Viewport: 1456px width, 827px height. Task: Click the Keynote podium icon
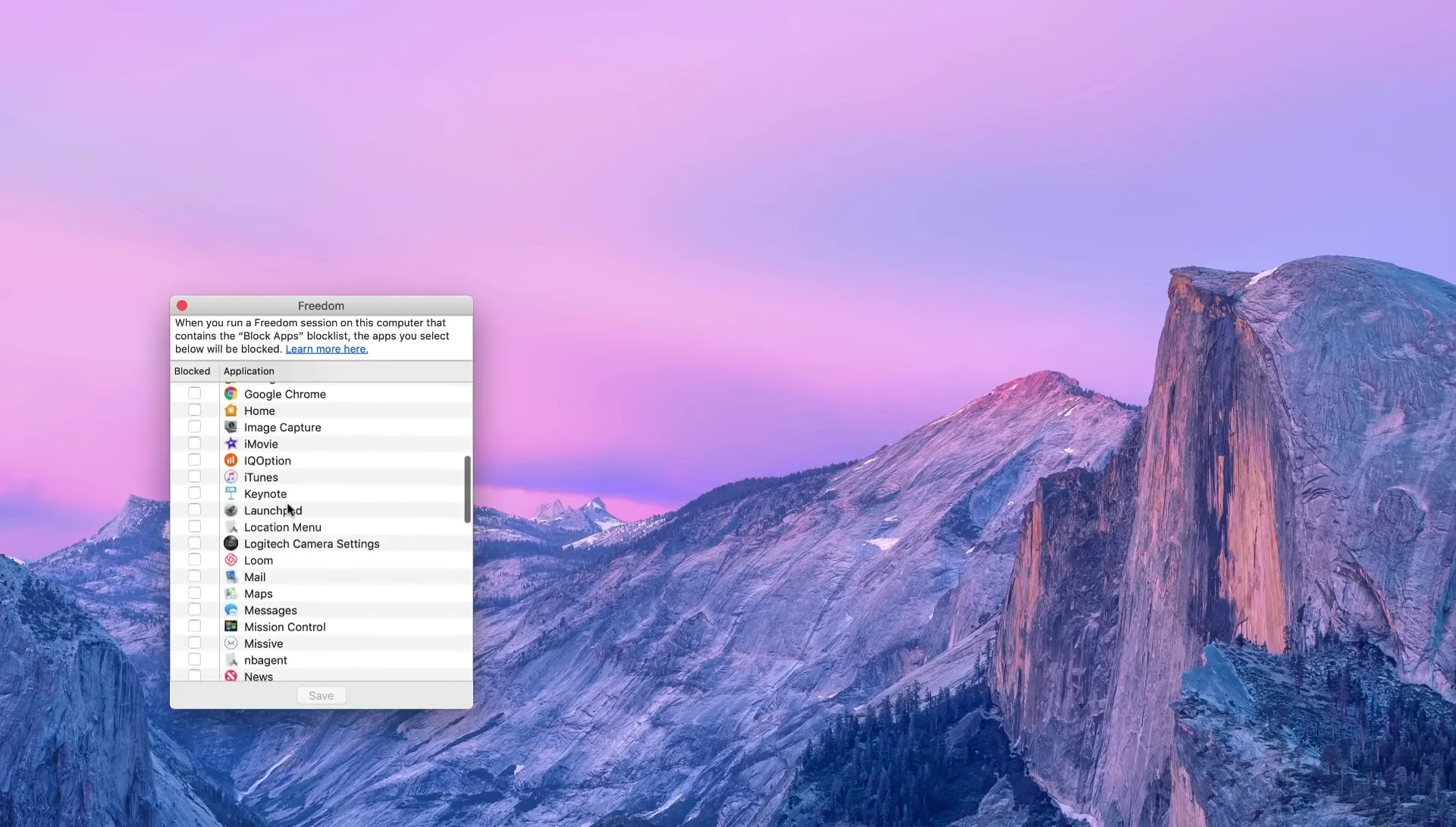(x=231, y=494)
